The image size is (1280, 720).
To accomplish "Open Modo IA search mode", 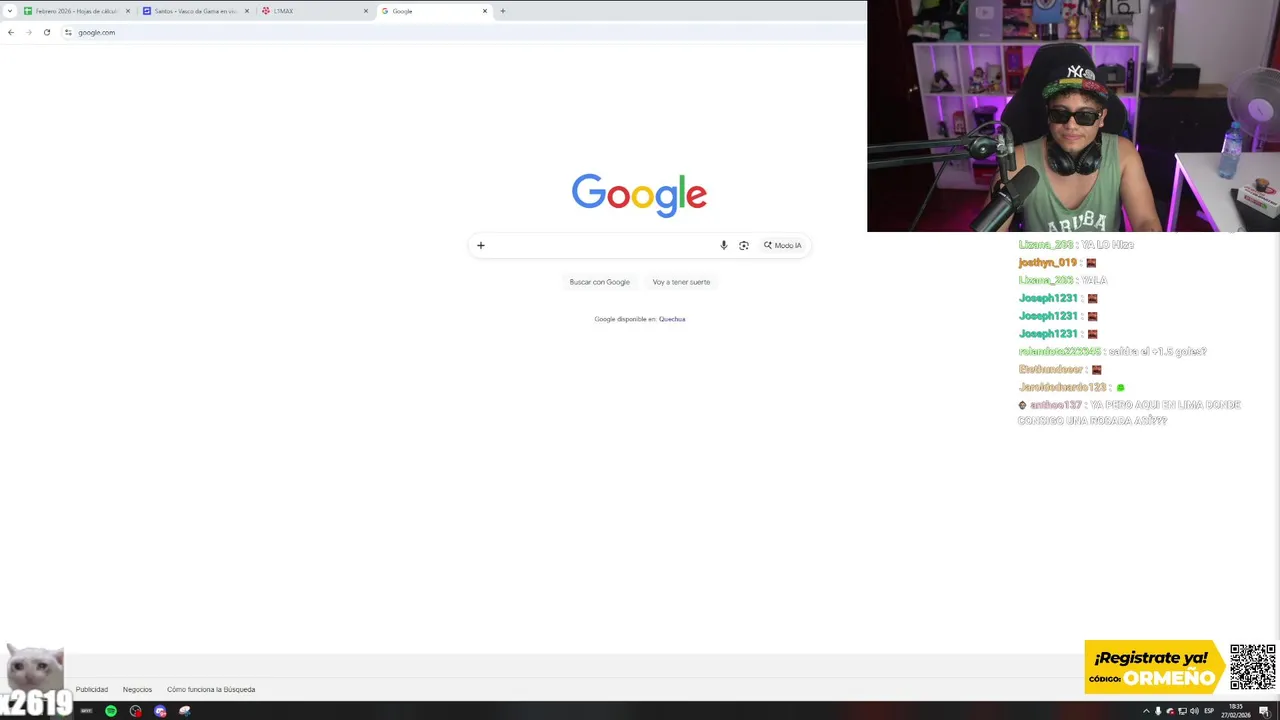I will [x=783, y=245].
